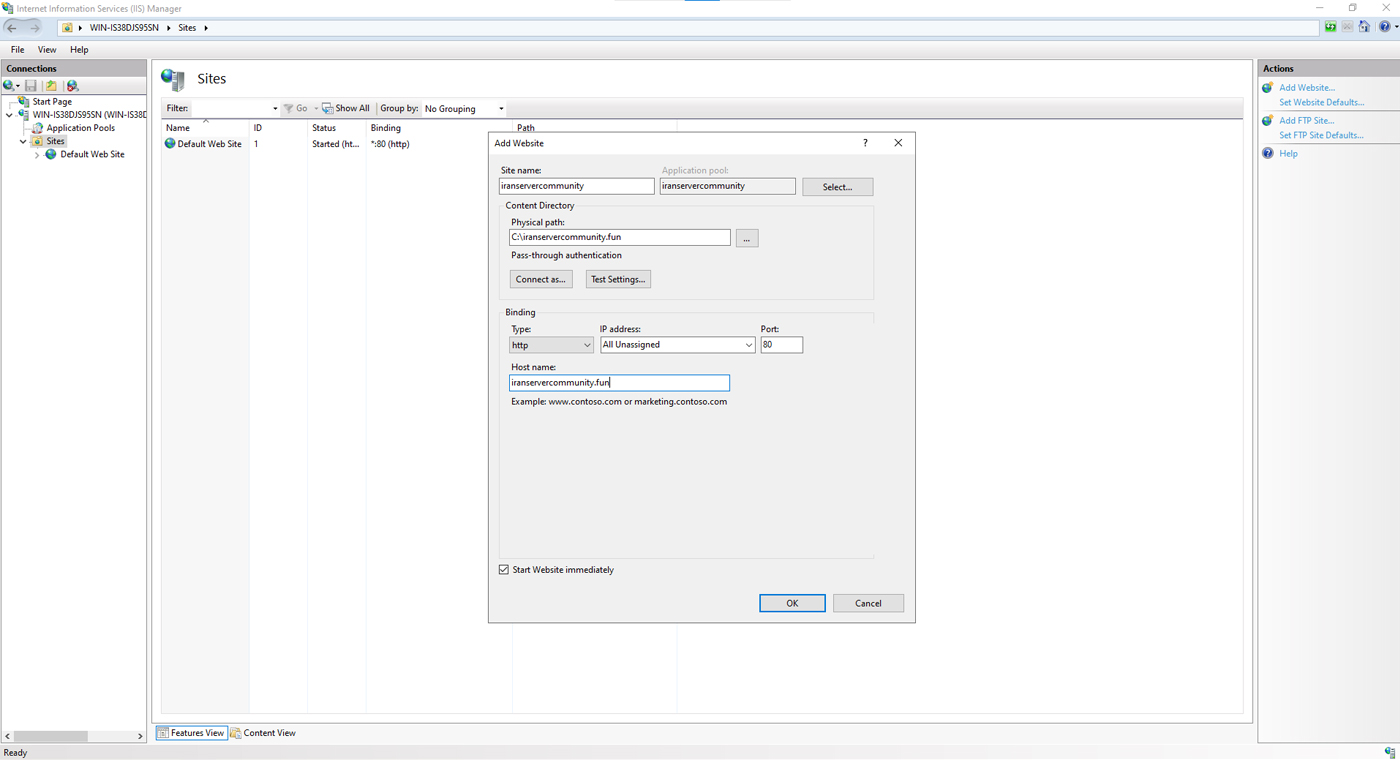Open the Group by dropdown

point(464,108)
